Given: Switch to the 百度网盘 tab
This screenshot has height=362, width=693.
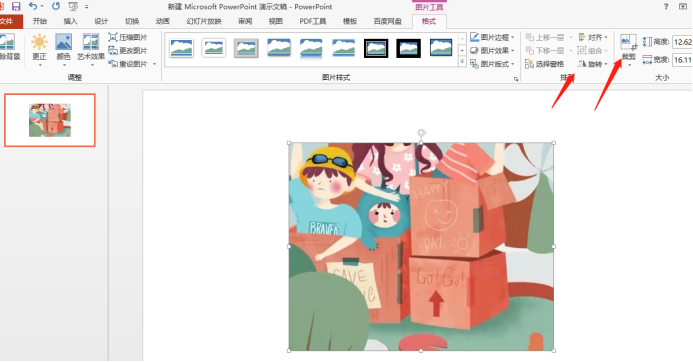Looking at the screenshot, I should click(388, 21).
